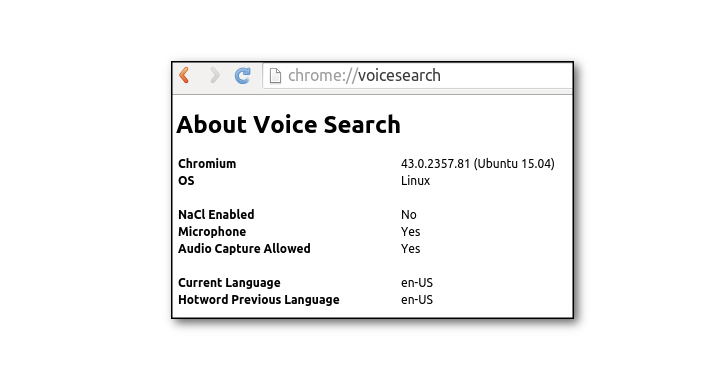Select the Yes value next to Microphone
705x374 pixels.
coord(411,232)
